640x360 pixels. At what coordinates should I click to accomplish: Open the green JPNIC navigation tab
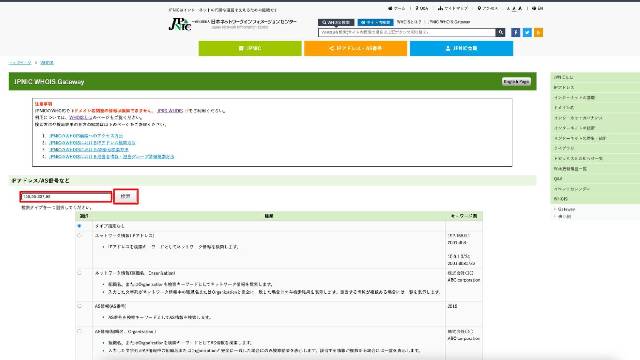click(250, 48)
